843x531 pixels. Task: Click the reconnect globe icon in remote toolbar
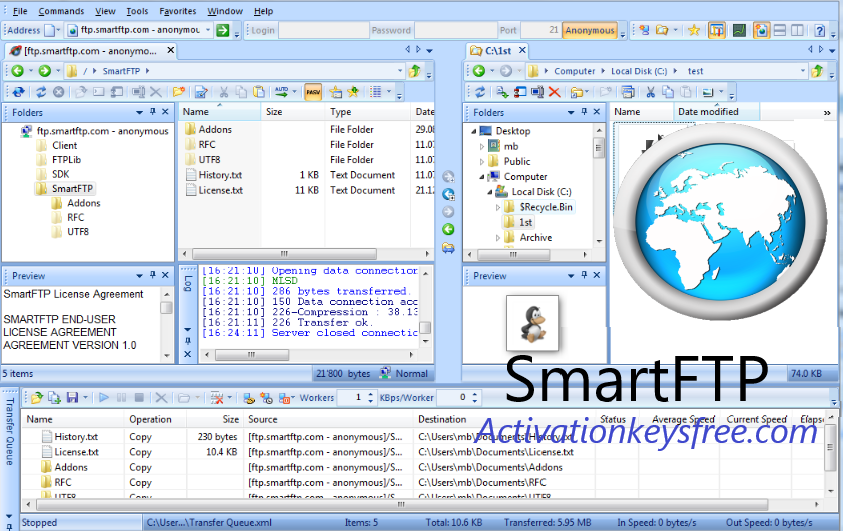pyautogui.click(x=18, y=92)
